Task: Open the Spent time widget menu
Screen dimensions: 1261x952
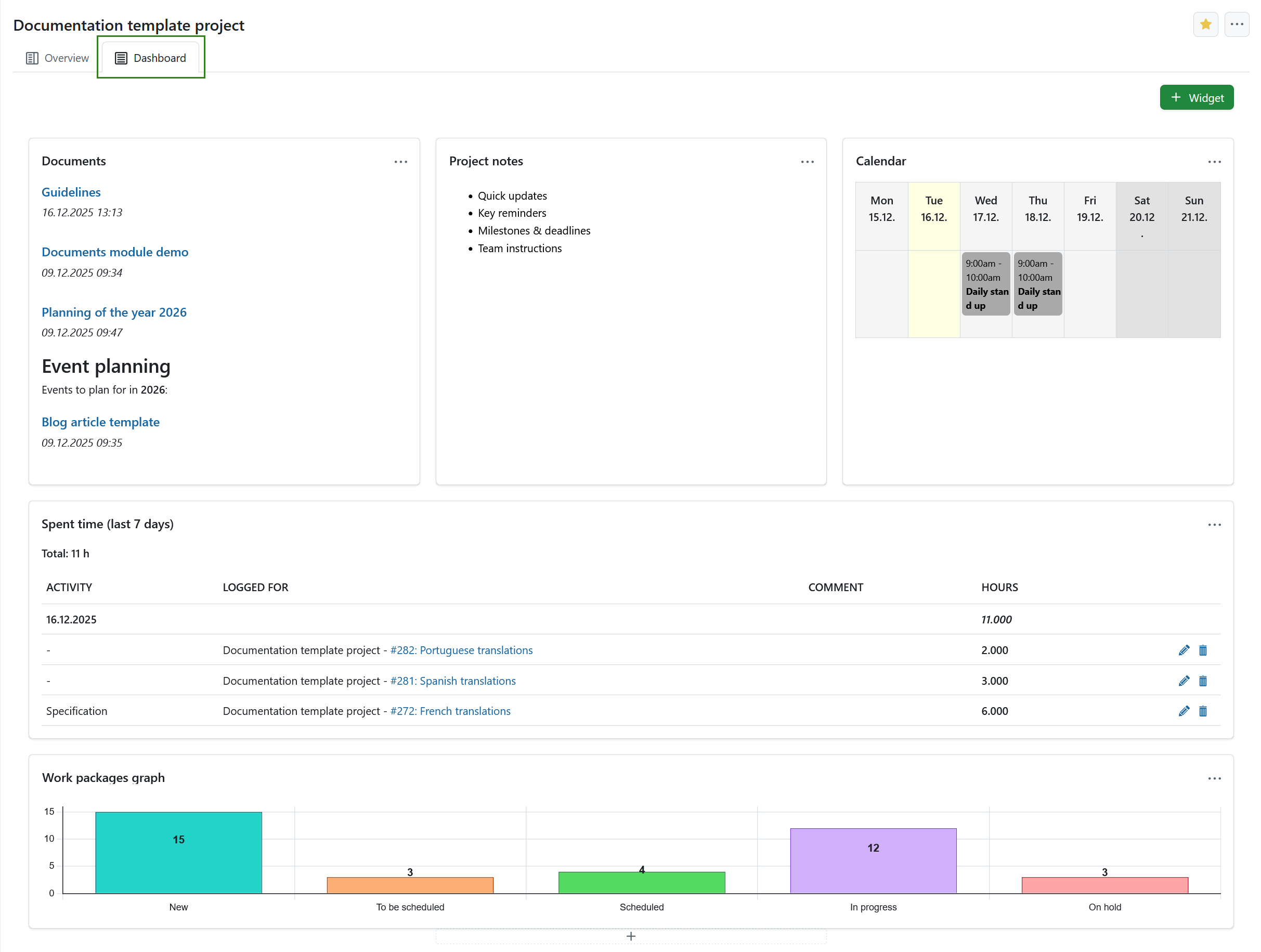Action: [x=1214, y=525]
